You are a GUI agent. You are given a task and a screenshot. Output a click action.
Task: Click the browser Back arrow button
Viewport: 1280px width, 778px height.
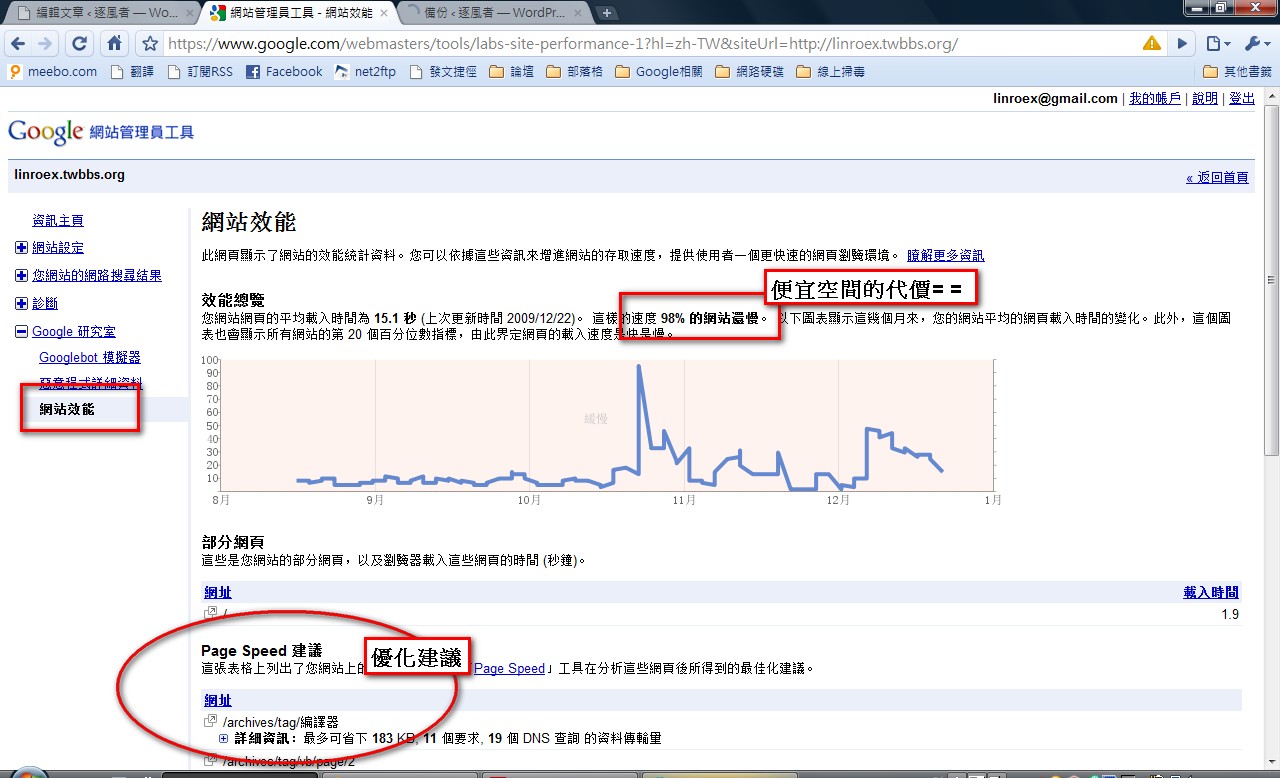tap(18, 44)
